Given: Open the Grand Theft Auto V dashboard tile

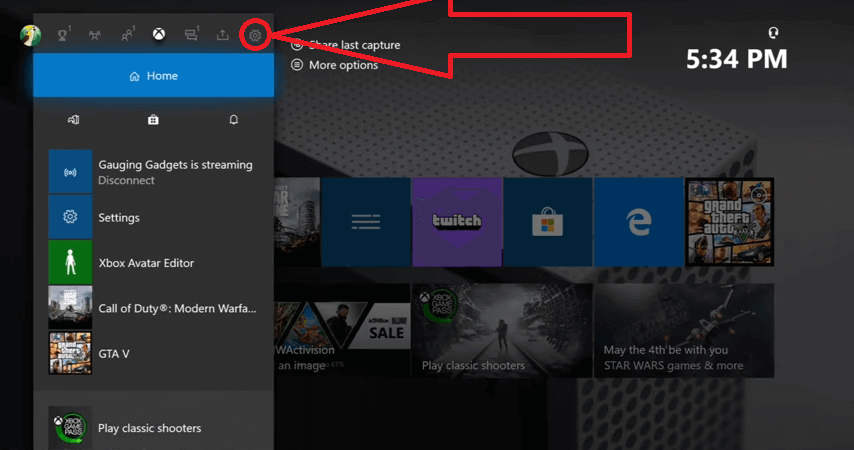Looking at the screenshot, I should coord(729,222).
